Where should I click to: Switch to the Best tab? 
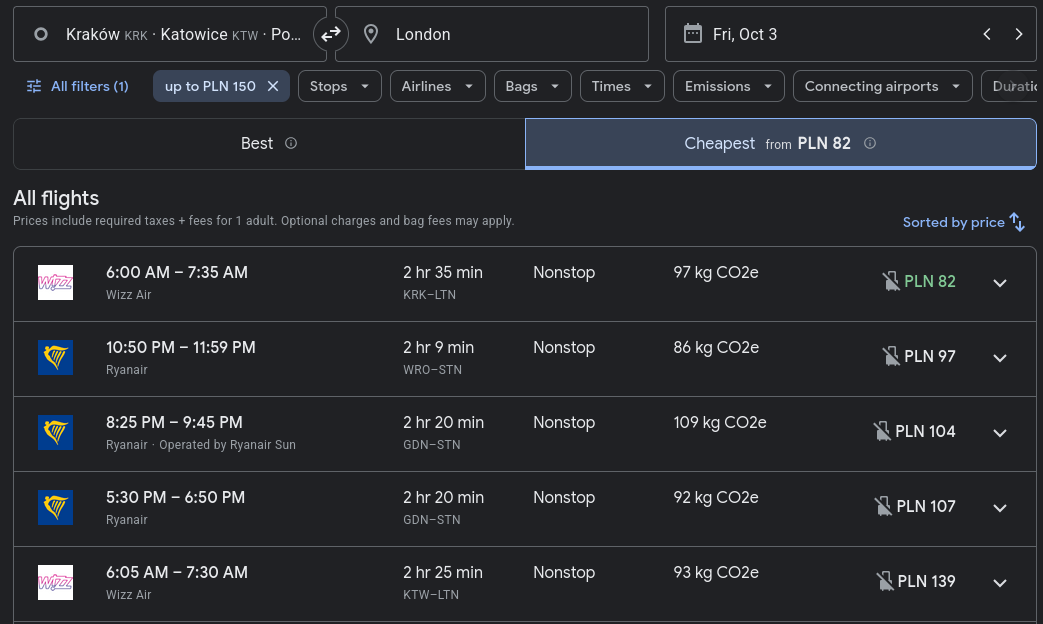pos(269,144)
